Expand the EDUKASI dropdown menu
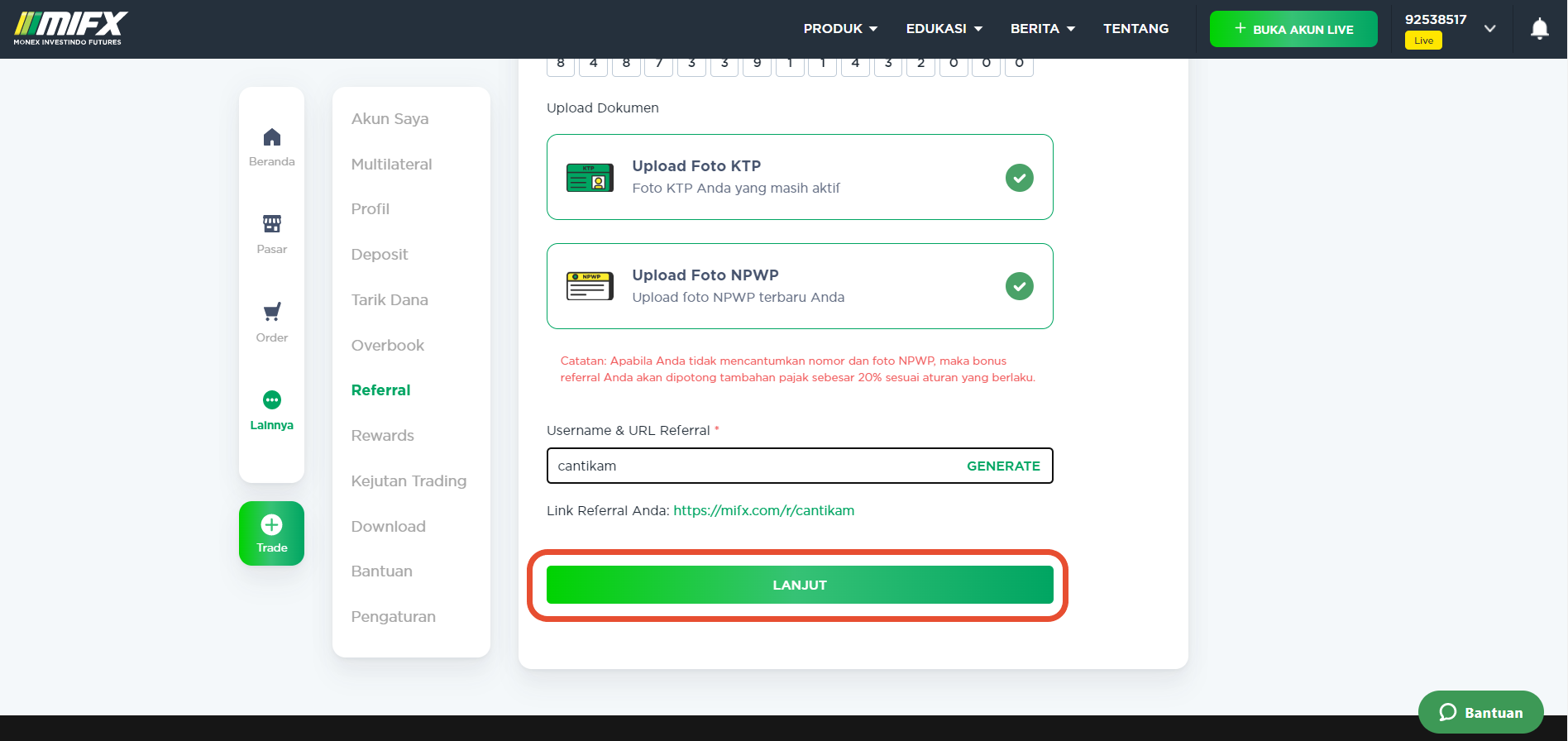 [944, 28]
